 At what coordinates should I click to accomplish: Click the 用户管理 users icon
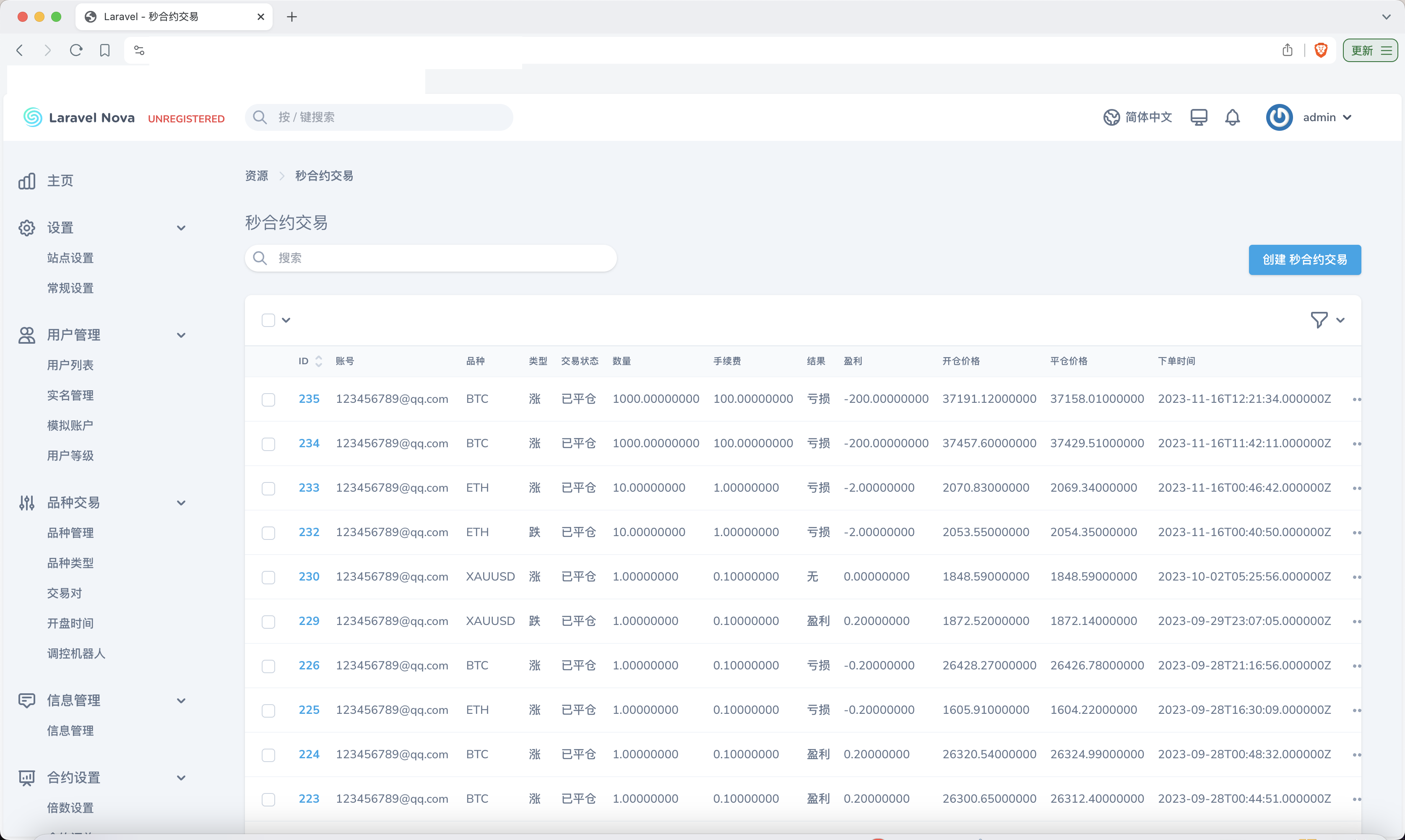pyautogui.click(x=26, y=335)
